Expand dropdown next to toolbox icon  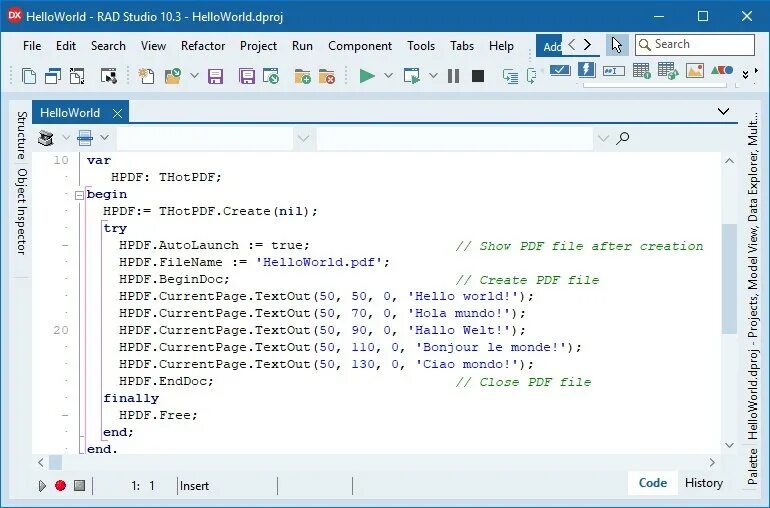(65, 138)
